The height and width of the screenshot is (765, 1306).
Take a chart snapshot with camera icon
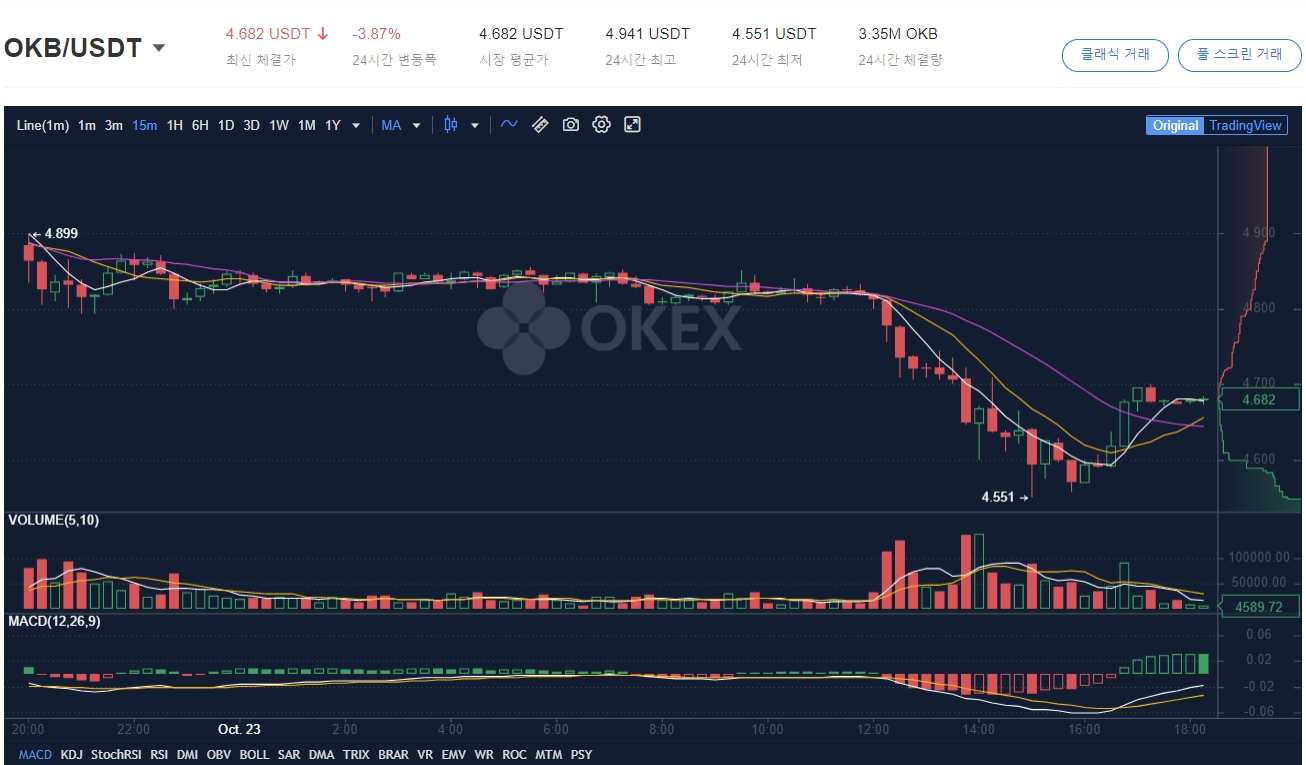coord(571,125)
